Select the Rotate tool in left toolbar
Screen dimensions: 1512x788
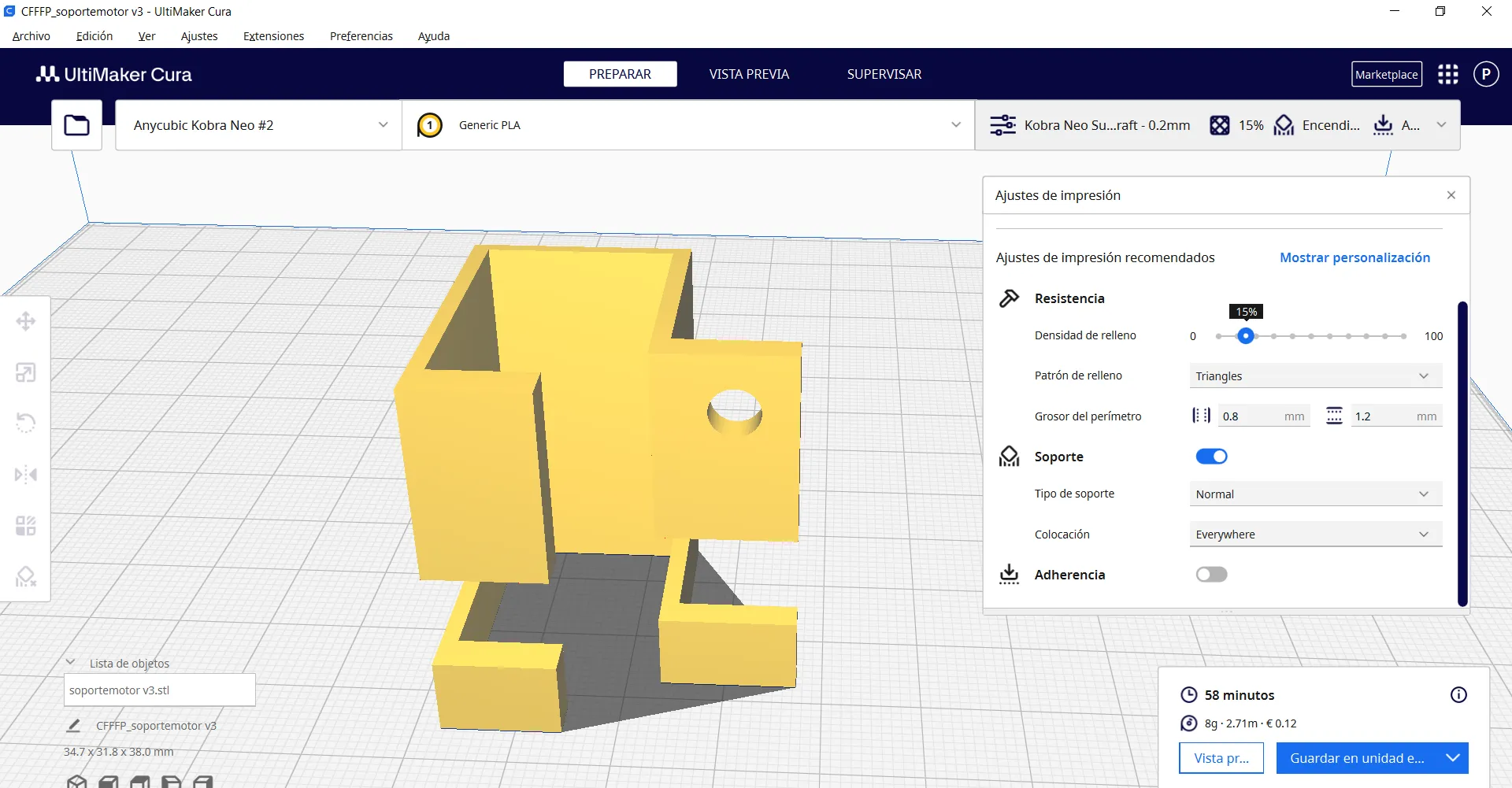pyautogui.click(x=25, y=424)
